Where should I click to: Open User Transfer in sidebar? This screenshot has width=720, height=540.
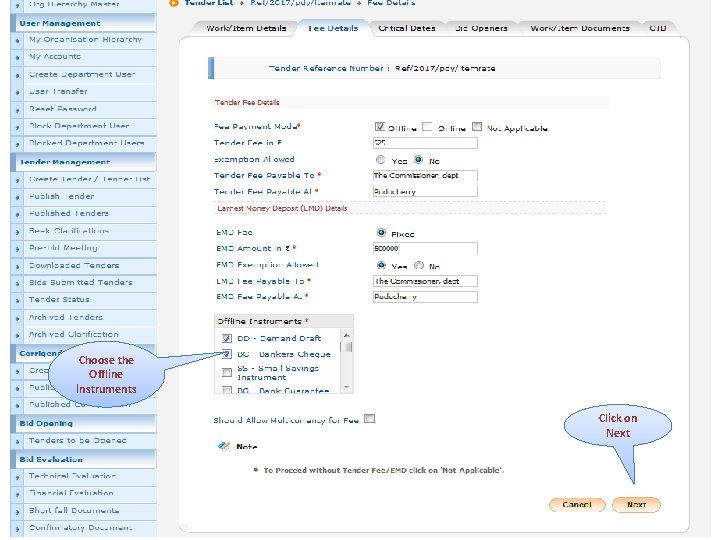coord(58,91)
